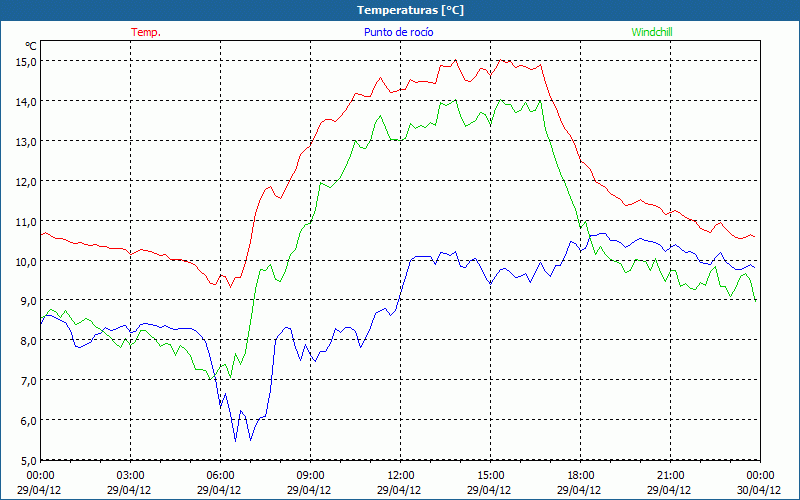
Task: Click the 8,0 y-axis value
Action: 29,341
